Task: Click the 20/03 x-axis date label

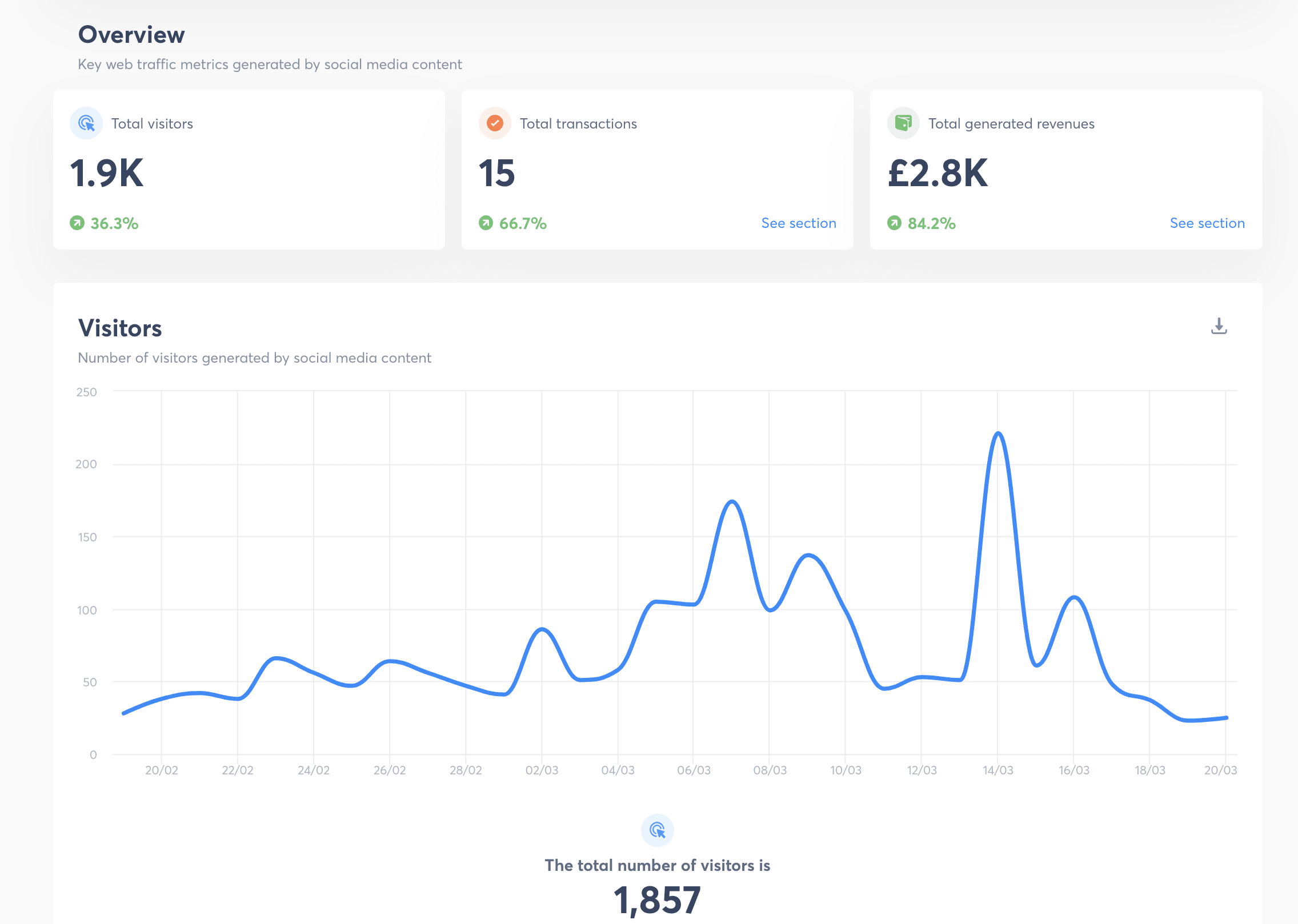Action: pyautogui.click(x=1220, y=770)
